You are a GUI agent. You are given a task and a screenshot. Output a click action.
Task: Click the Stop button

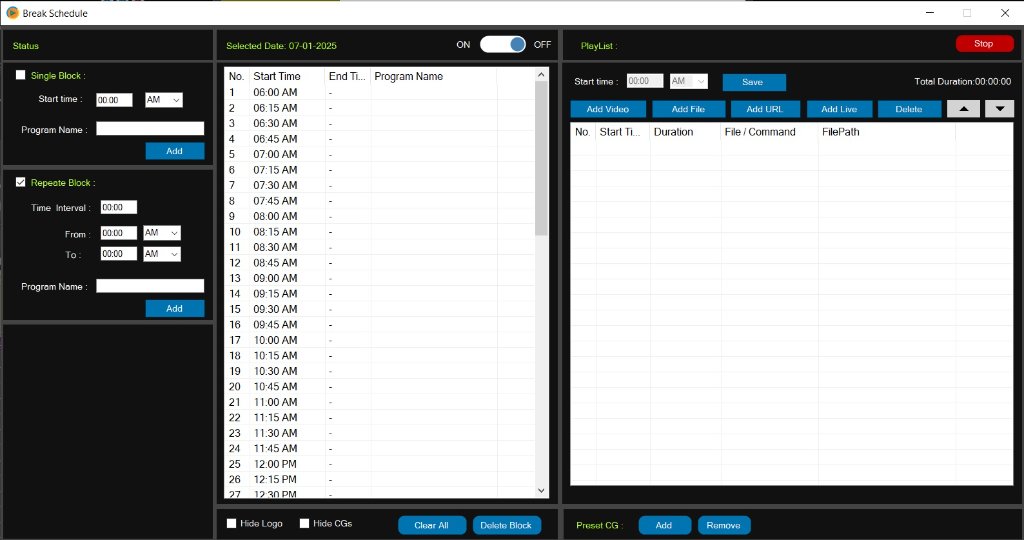tap(984, 44)
